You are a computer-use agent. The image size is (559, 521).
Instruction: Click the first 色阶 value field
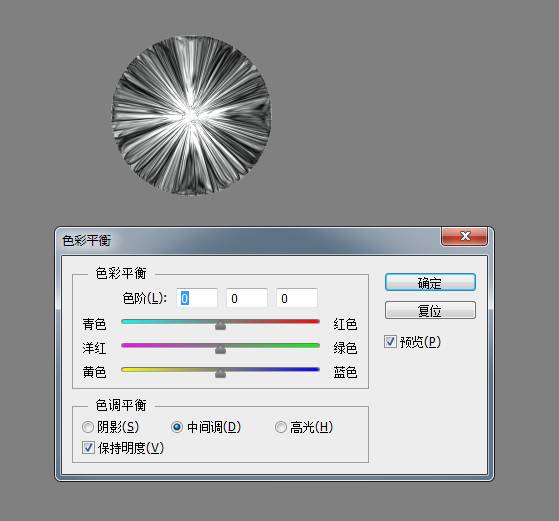tap(197, 298)
